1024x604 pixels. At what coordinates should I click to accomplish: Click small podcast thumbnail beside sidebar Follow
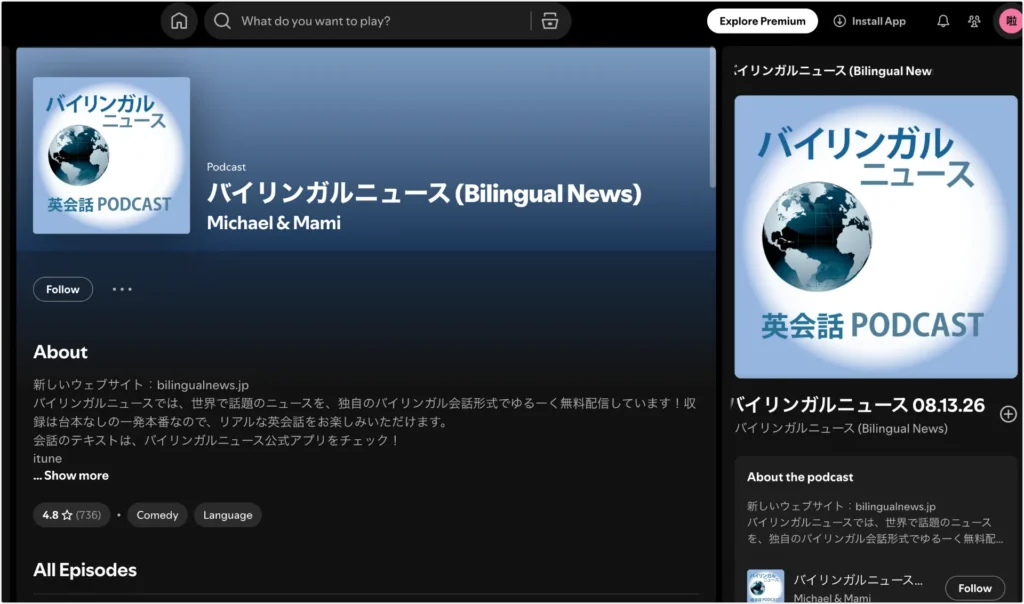[765, 586]
